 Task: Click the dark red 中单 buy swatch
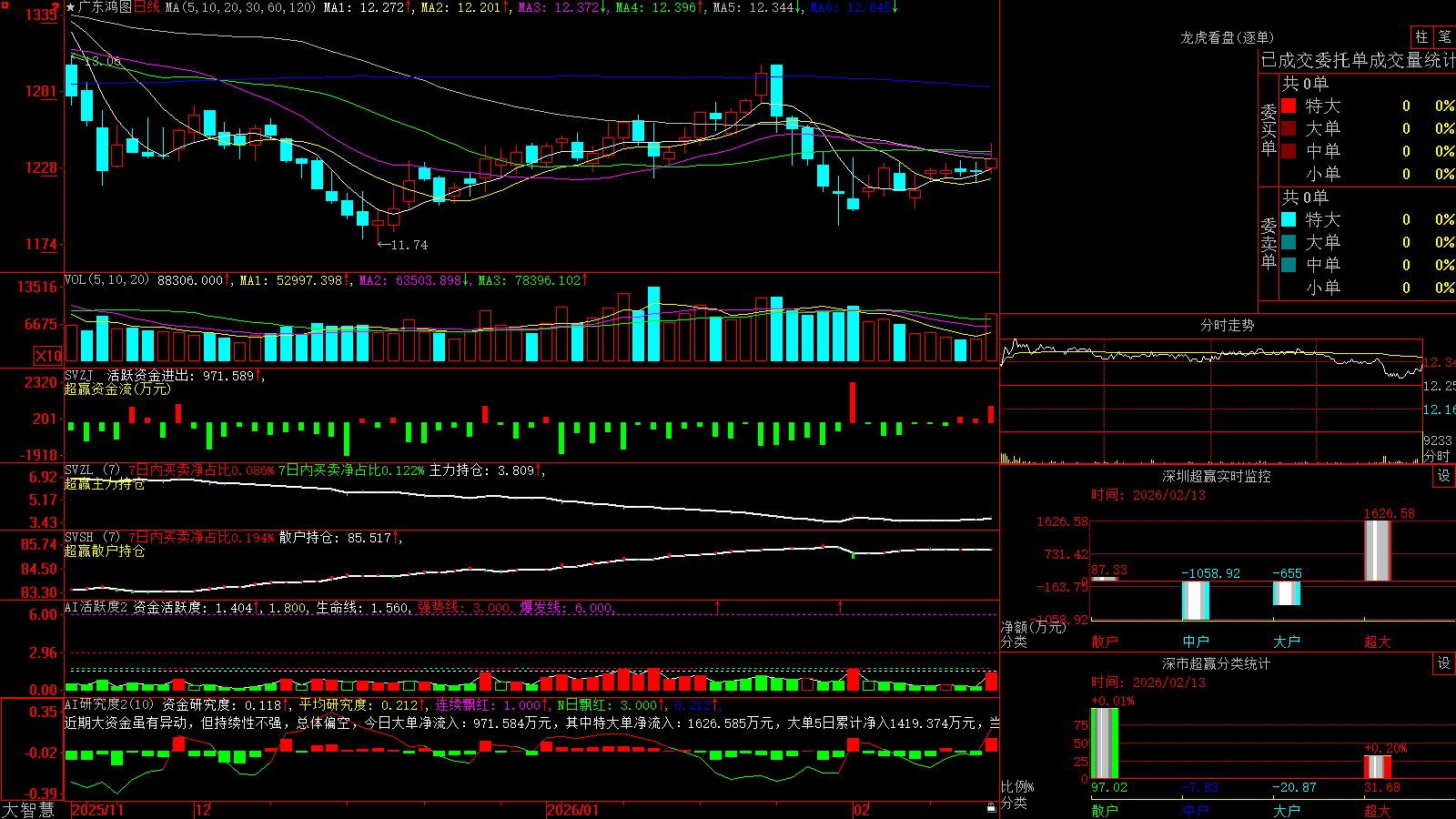[1289, 151]
